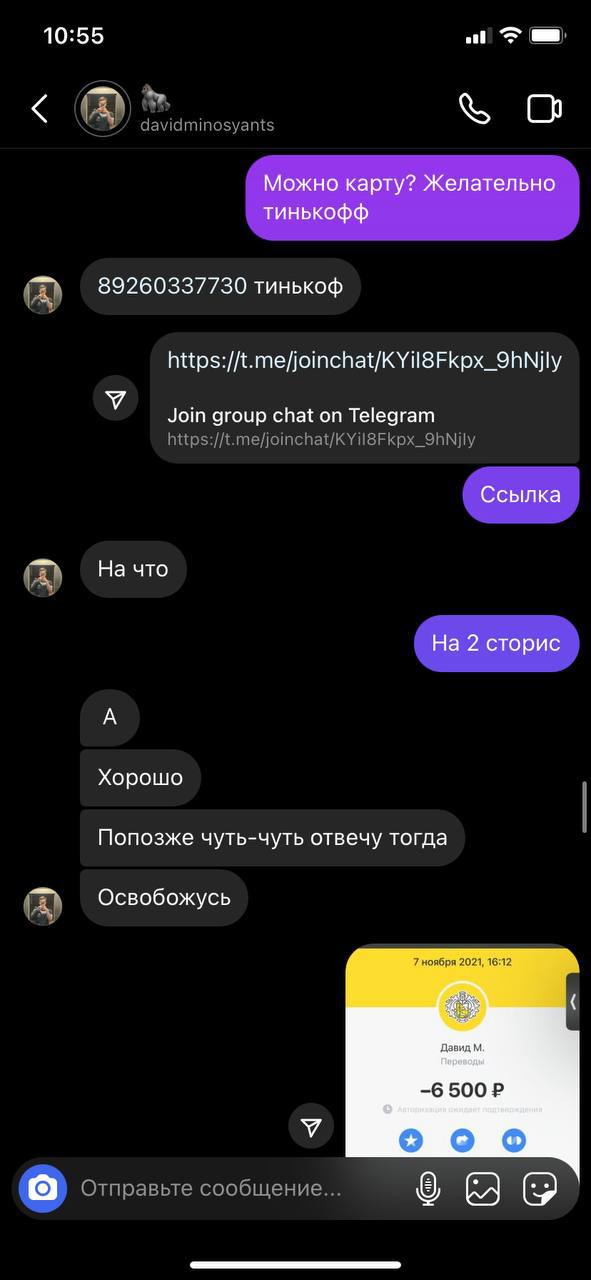Screen dimensions: 591x1280
Task: Tap the microphone icon to record voice
Action: (428, 1188)
